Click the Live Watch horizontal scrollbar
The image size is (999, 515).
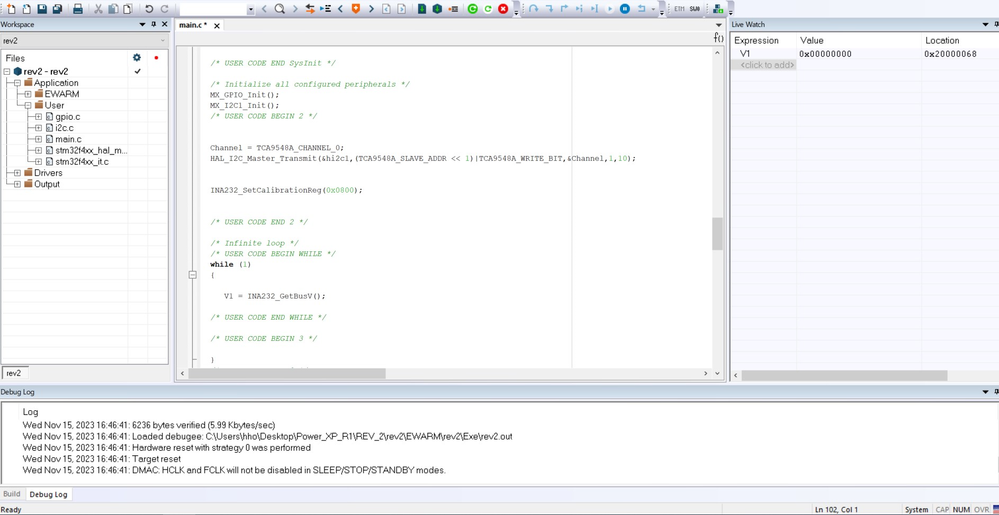(x=844, y=375)
